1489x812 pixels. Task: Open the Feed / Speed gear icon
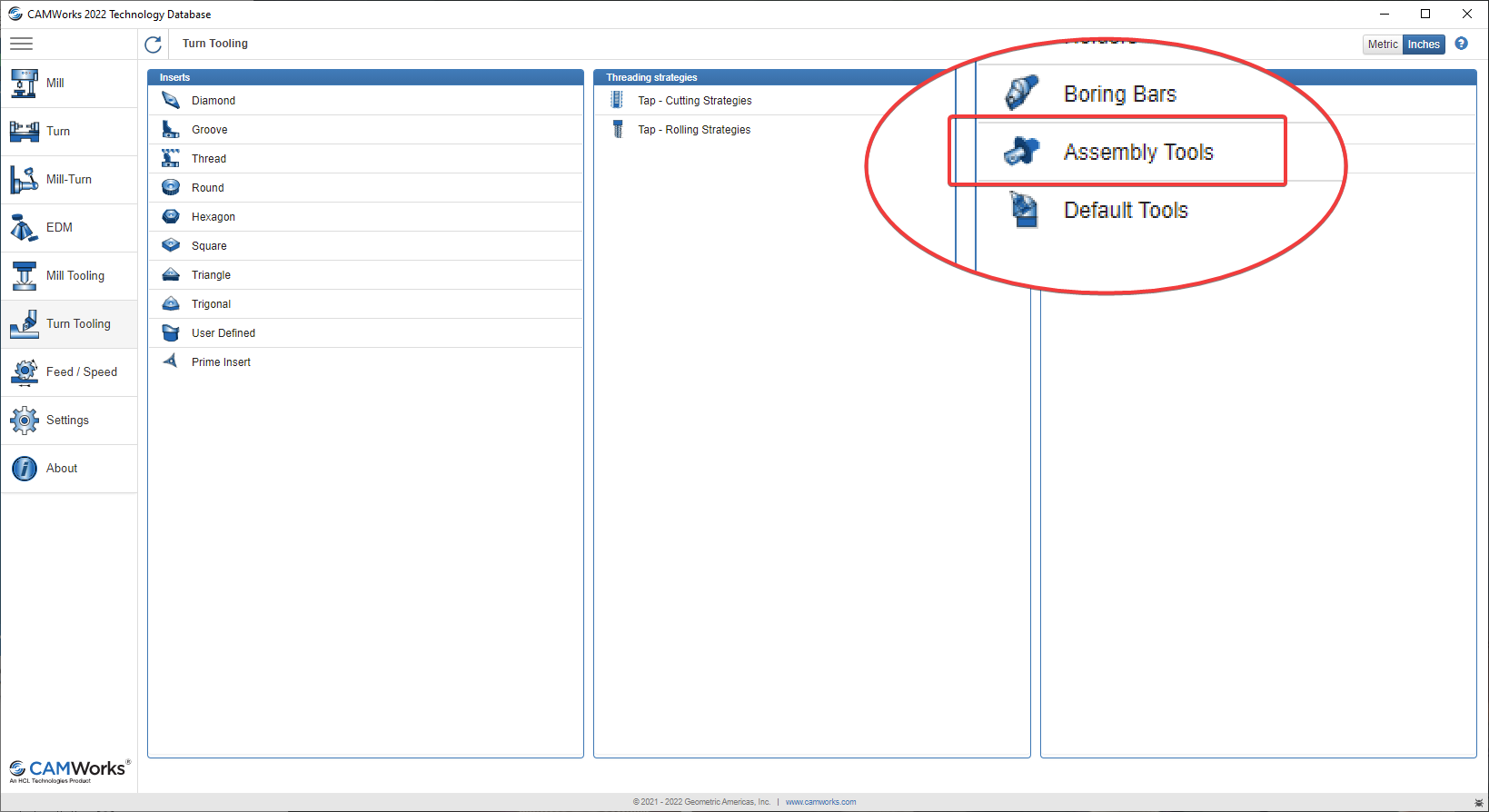pyautogui.click(x=25, y=371)
